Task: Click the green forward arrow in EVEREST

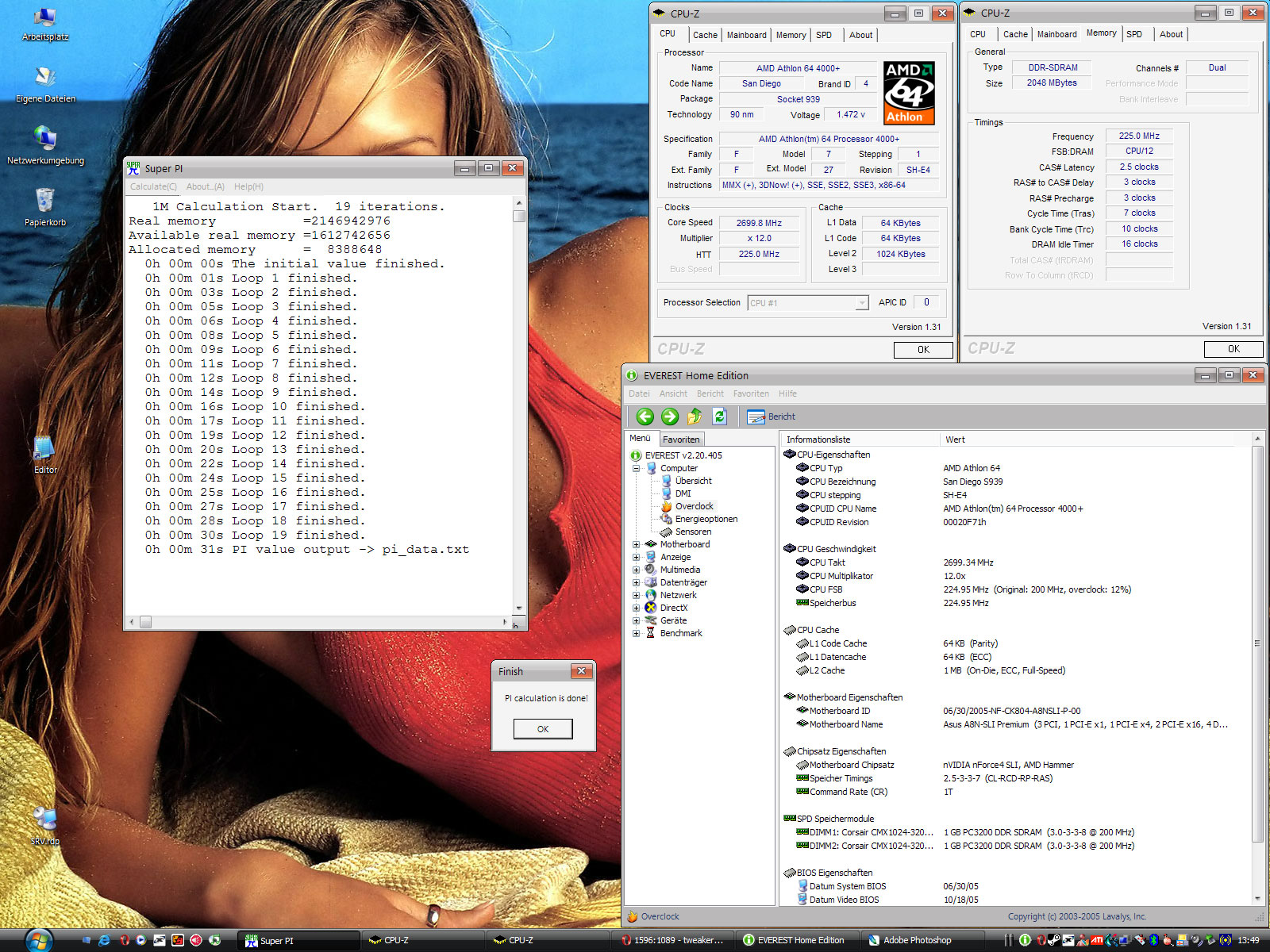Action: pos(670,416)
